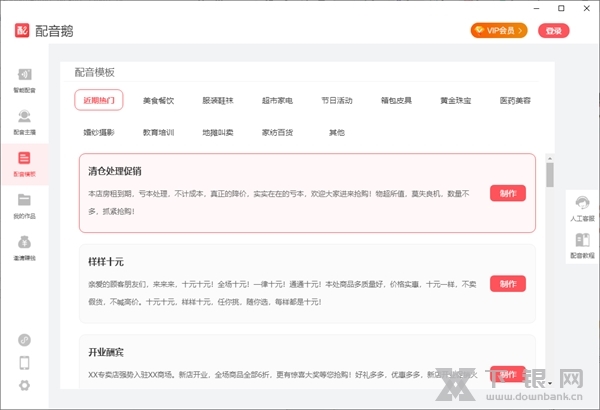Switch to the 服装鞋袜 category
This screenshot has width=600, height=410.
tap(218, 101)
